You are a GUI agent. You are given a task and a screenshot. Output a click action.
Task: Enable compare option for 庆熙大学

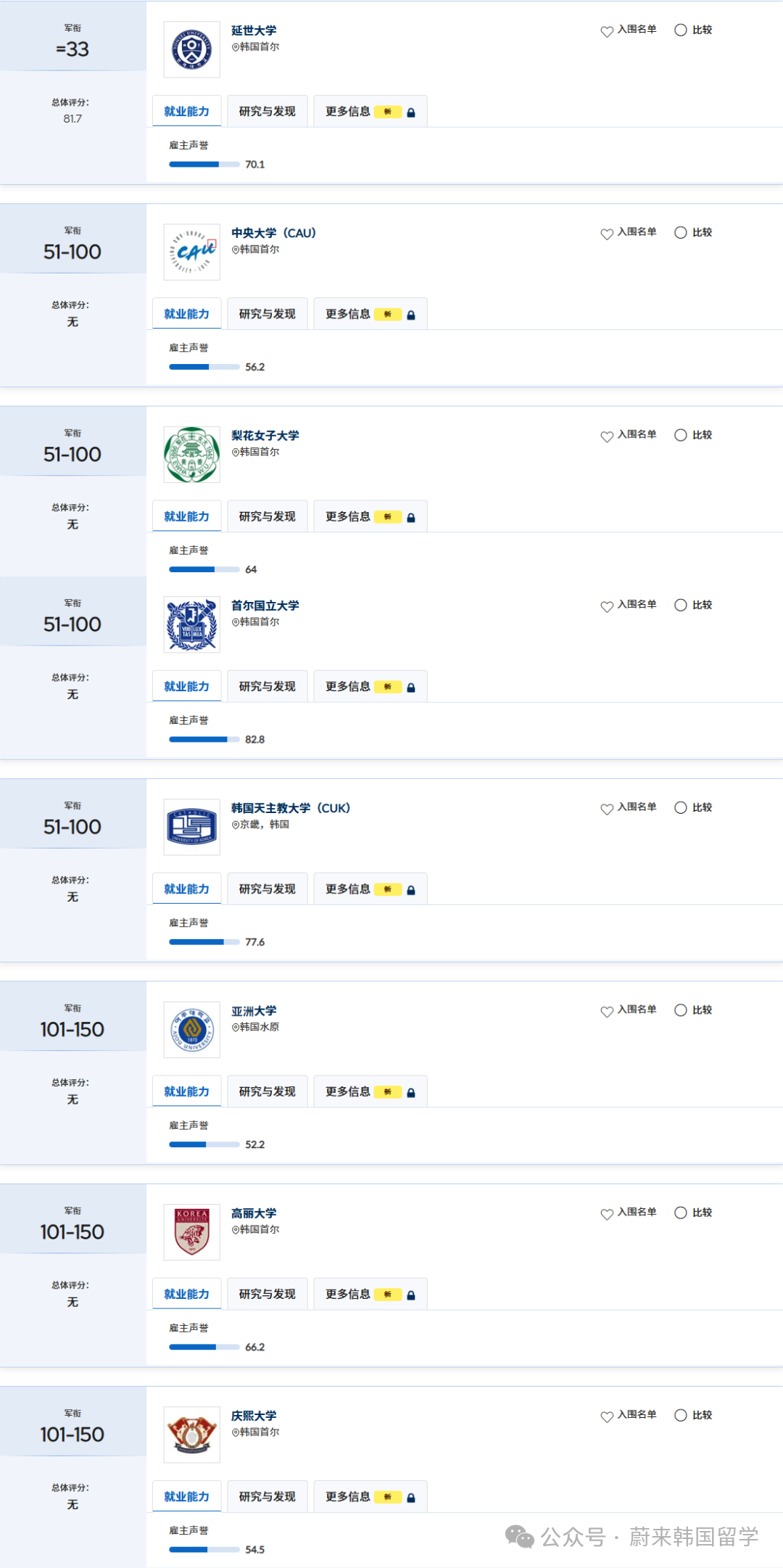681,1415
